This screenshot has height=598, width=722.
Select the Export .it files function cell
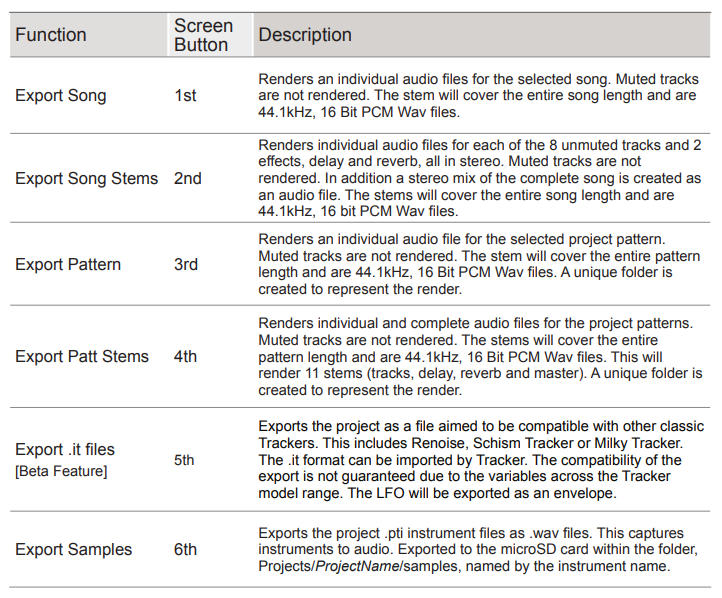click(65, 449)
